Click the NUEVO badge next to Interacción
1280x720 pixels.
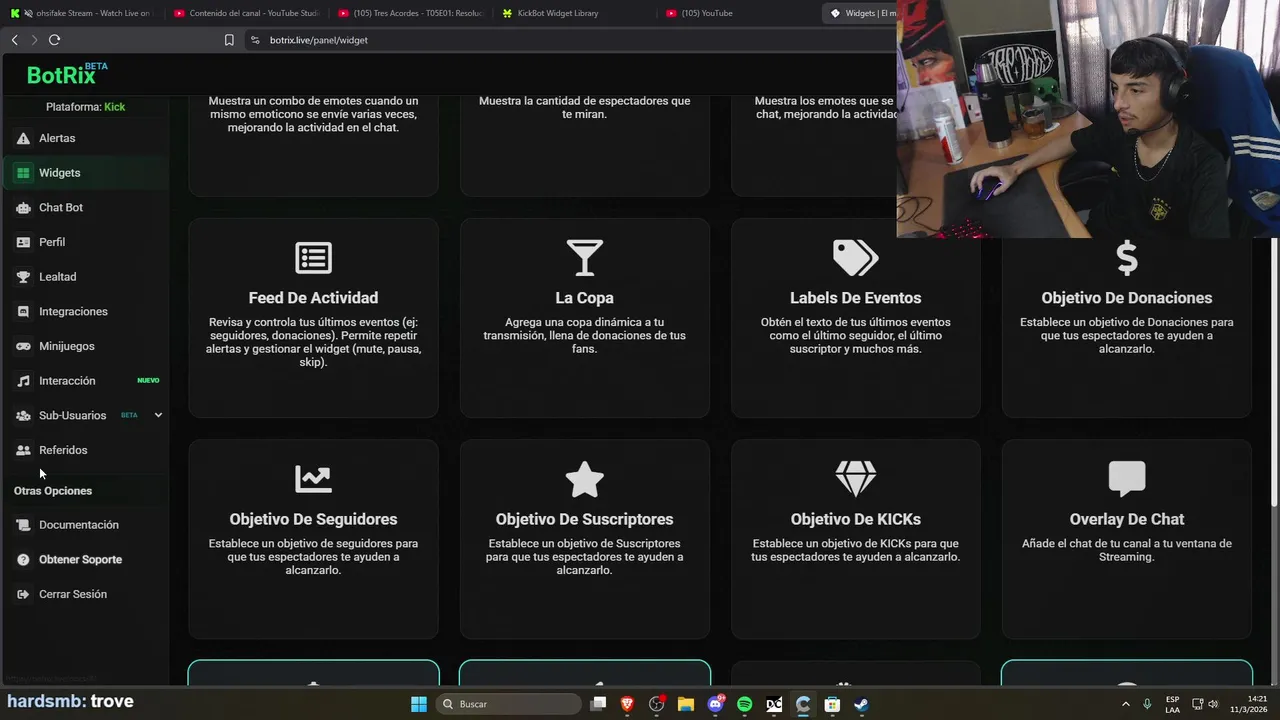point(148,381)
